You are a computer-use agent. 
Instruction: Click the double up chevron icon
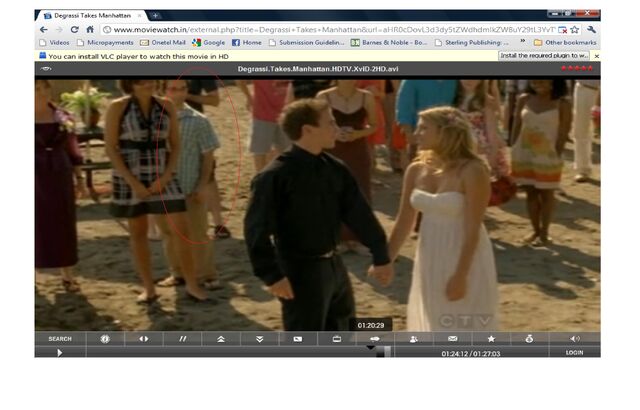(x=221, y=339)
